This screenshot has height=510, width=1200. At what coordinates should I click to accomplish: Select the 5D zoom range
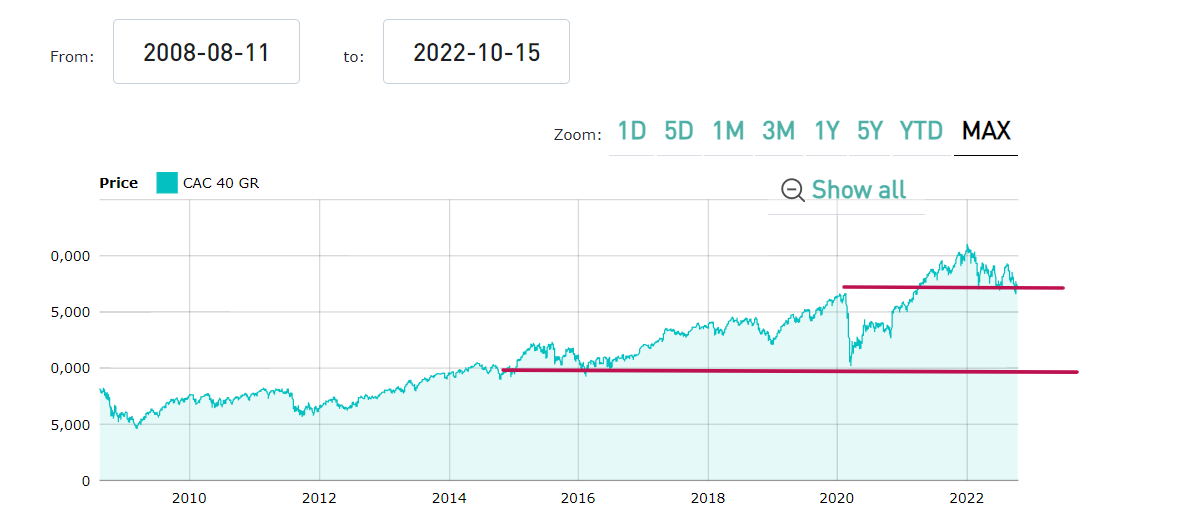pos(679,131)
